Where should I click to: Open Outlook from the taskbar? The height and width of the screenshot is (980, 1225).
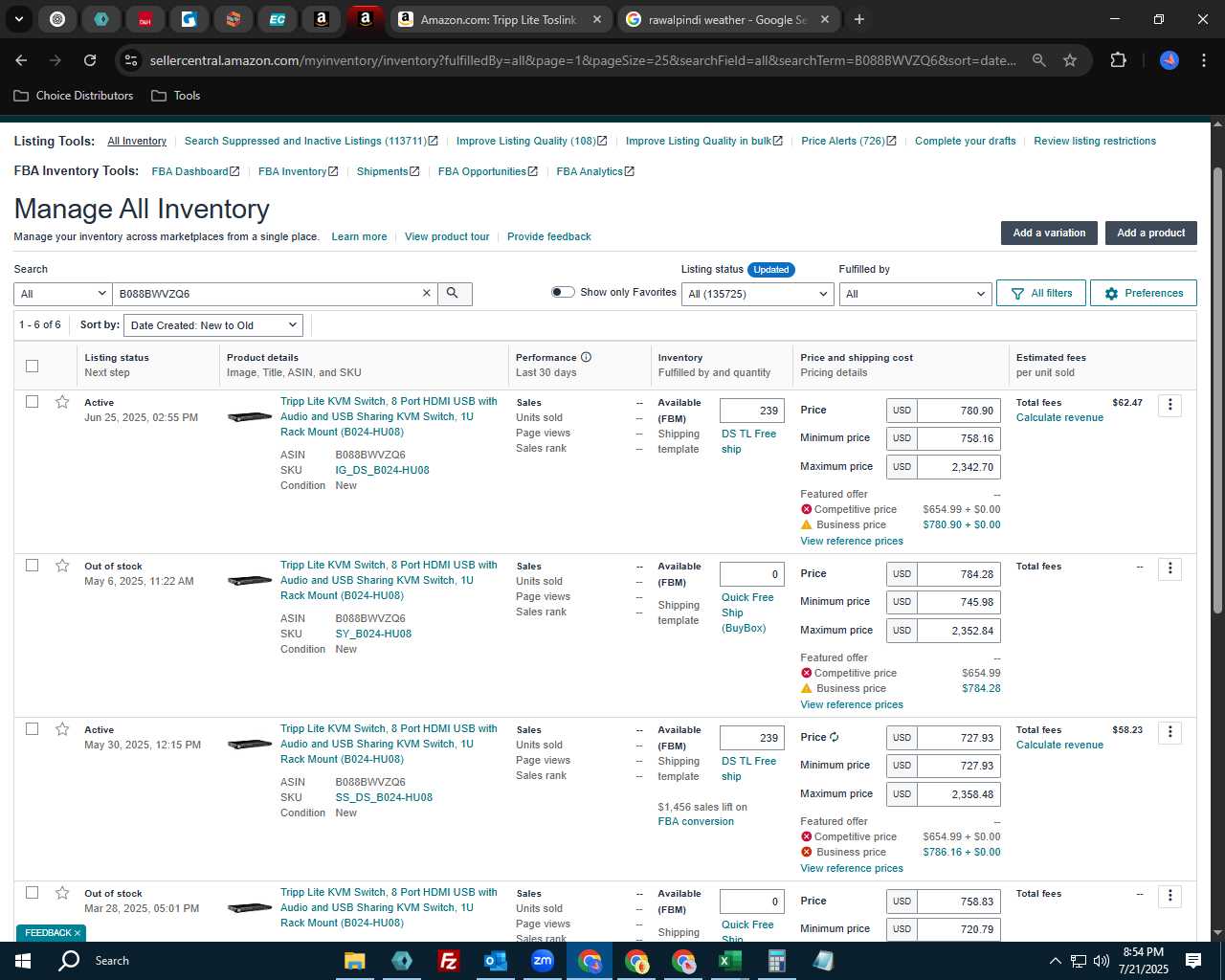(495, 961)
